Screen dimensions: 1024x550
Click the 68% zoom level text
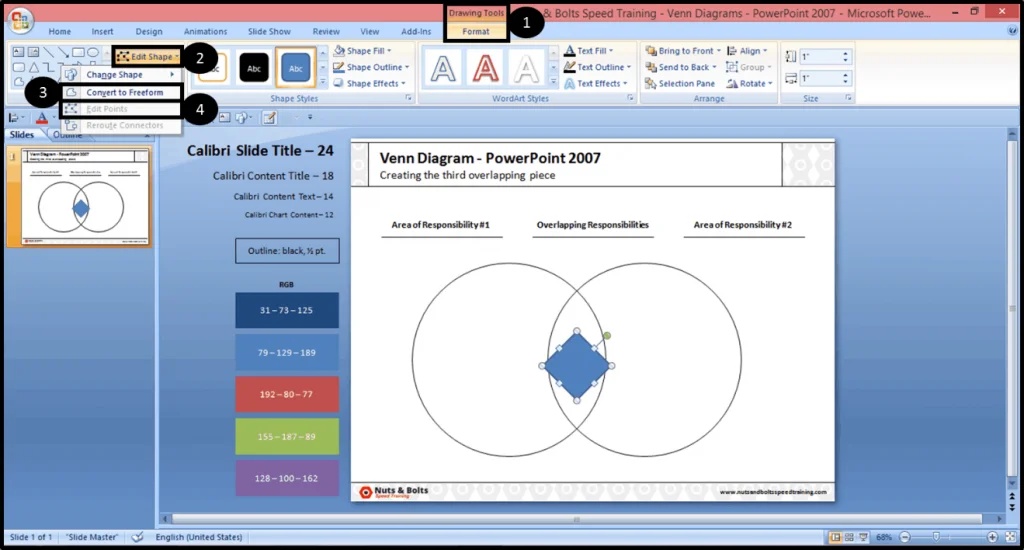click(884, 537)
